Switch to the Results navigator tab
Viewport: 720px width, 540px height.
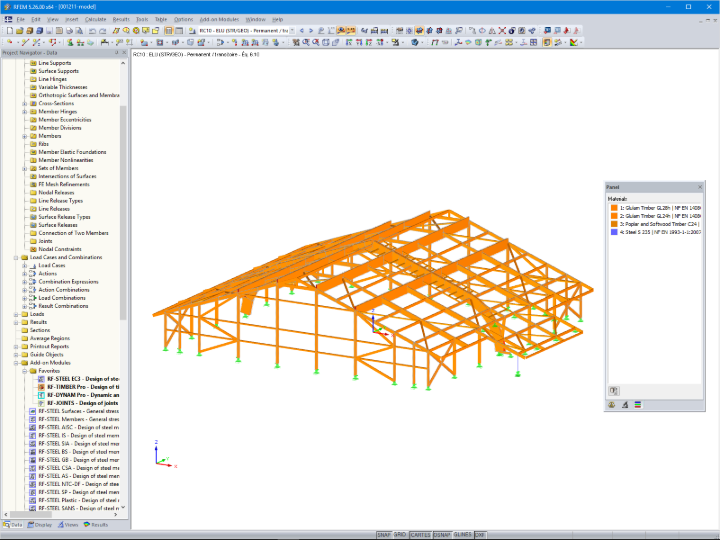click(96, 525)
